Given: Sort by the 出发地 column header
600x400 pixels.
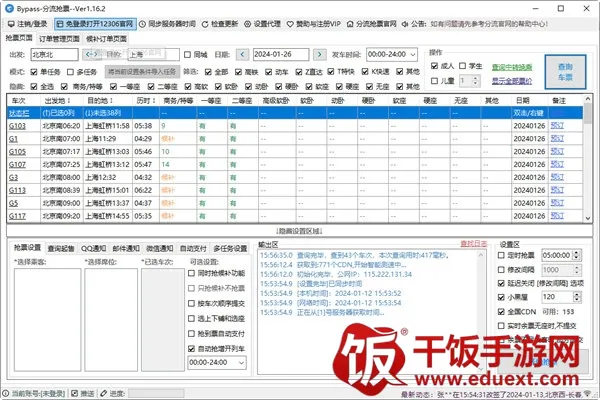Looking at the screenshot, I should (62, 101).
